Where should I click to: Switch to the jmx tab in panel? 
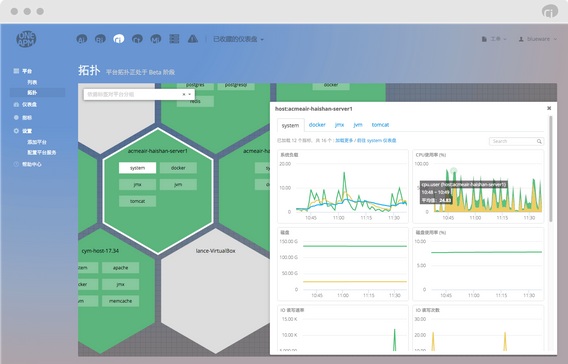pos(339,125)
